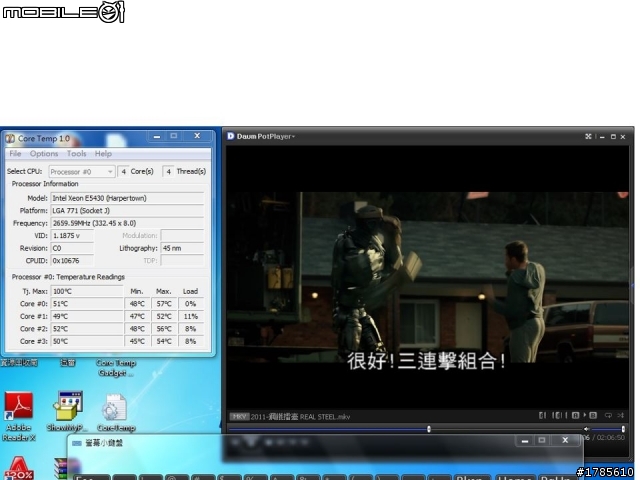Screen dimensions: 640x480
Task: Click Core #1 load value 11%
Action: (191, 316)
